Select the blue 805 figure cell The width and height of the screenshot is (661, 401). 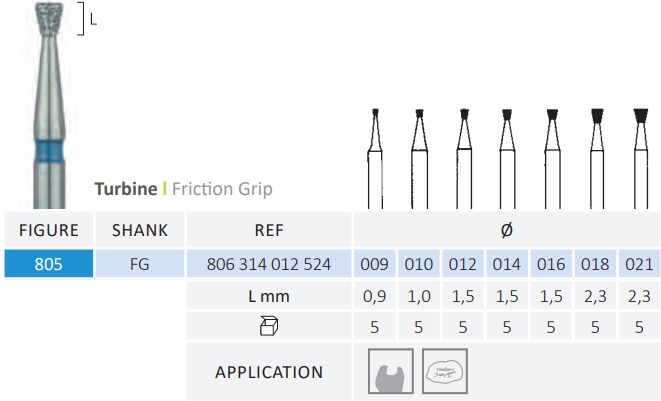tap(49, 264)
